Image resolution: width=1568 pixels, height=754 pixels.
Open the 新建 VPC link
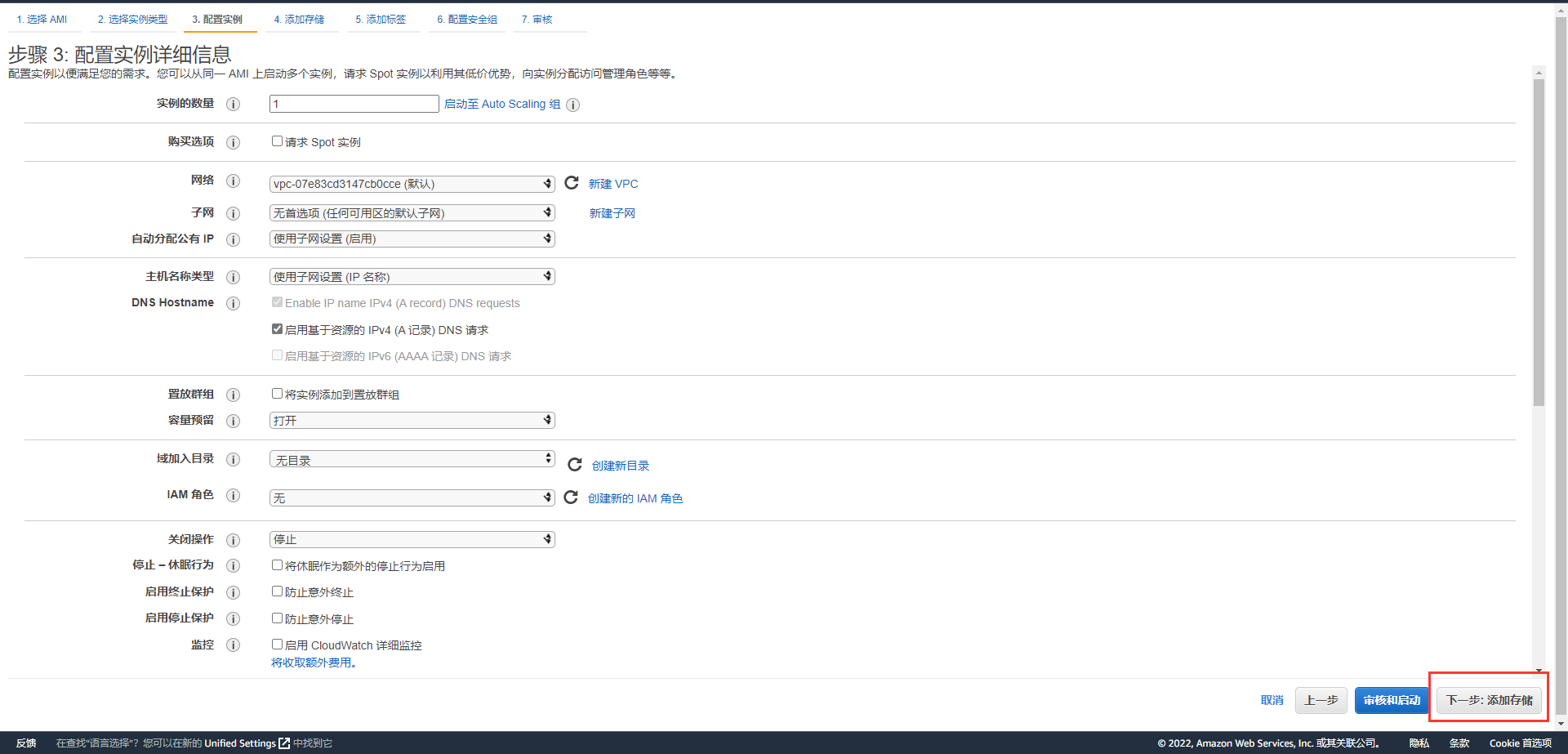click(613, 184)
